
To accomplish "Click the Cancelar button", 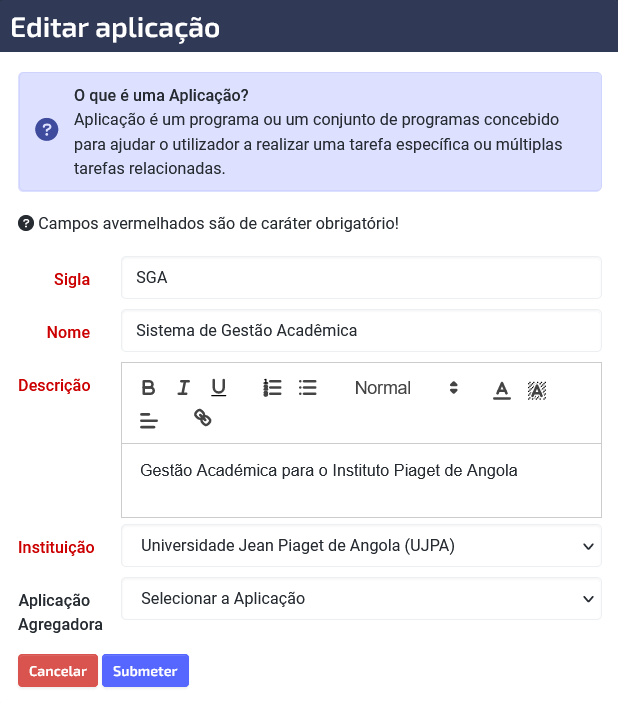I will pyautogui.click(x=58, y=671).
